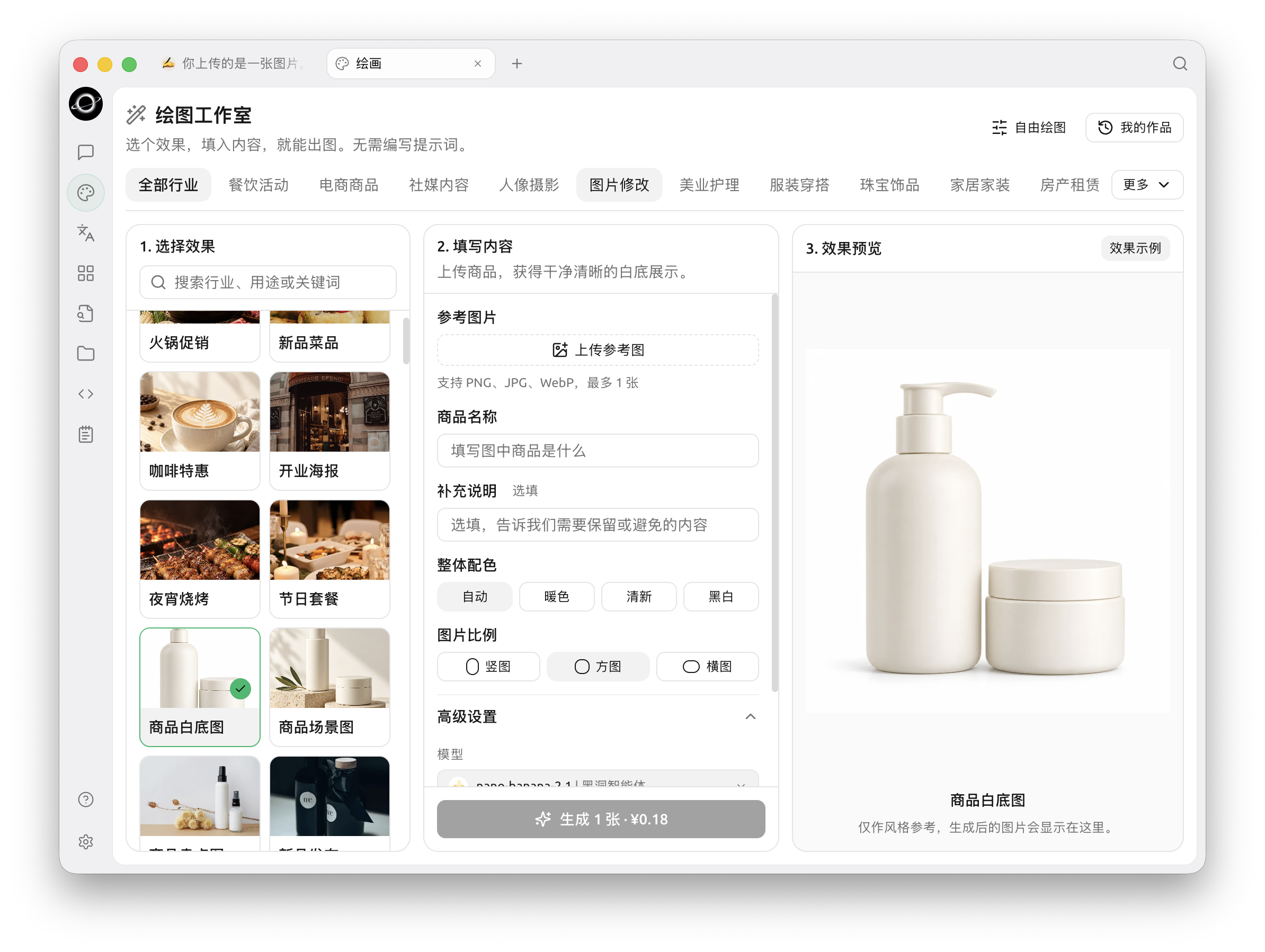Viewport: 1265px width, 952px height.
Task: Click the search magnifier in title bar
Action: point(1180,64)
